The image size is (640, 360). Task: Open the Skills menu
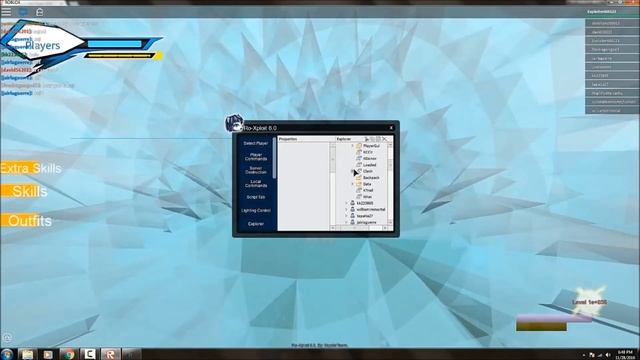pos(24,191)
